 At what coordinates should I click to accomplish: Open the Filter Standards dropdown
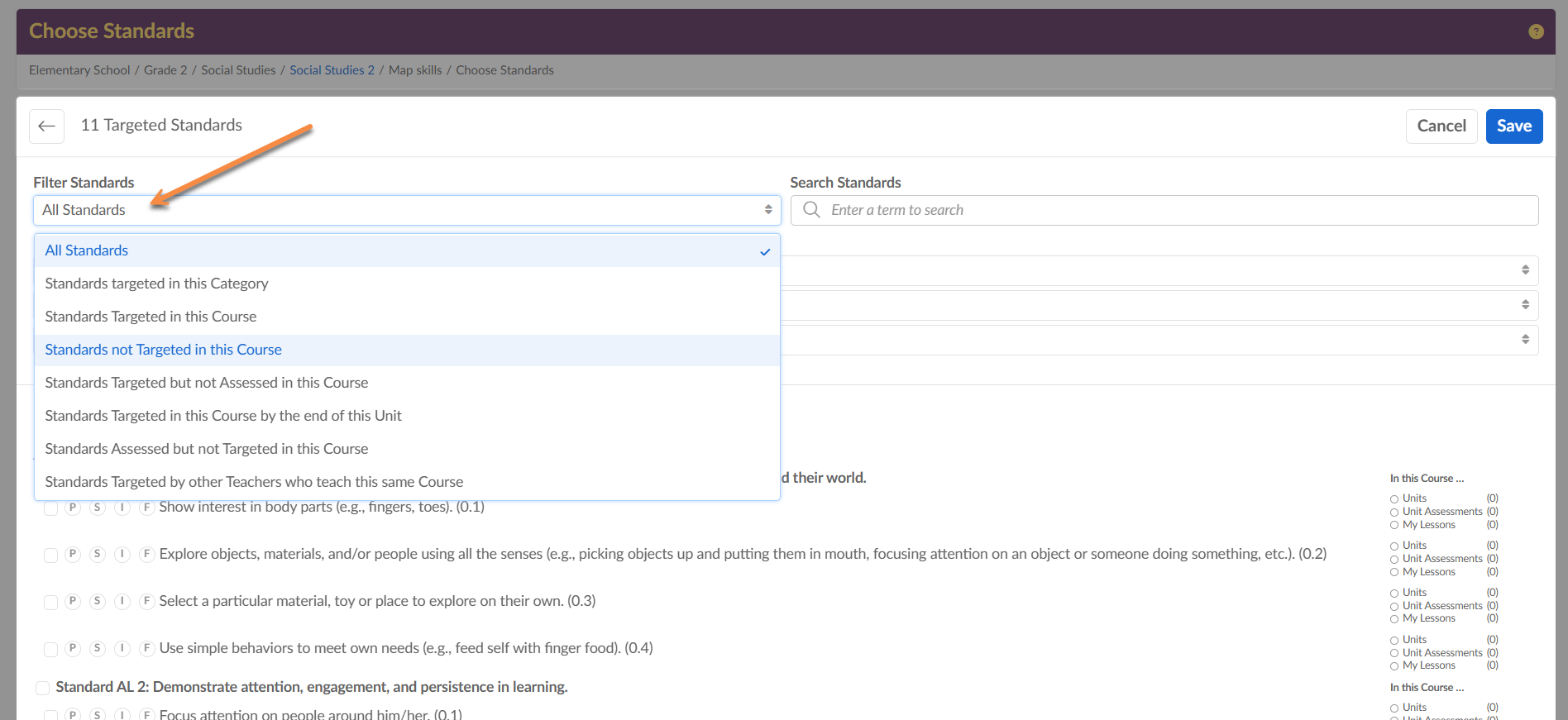406,210
